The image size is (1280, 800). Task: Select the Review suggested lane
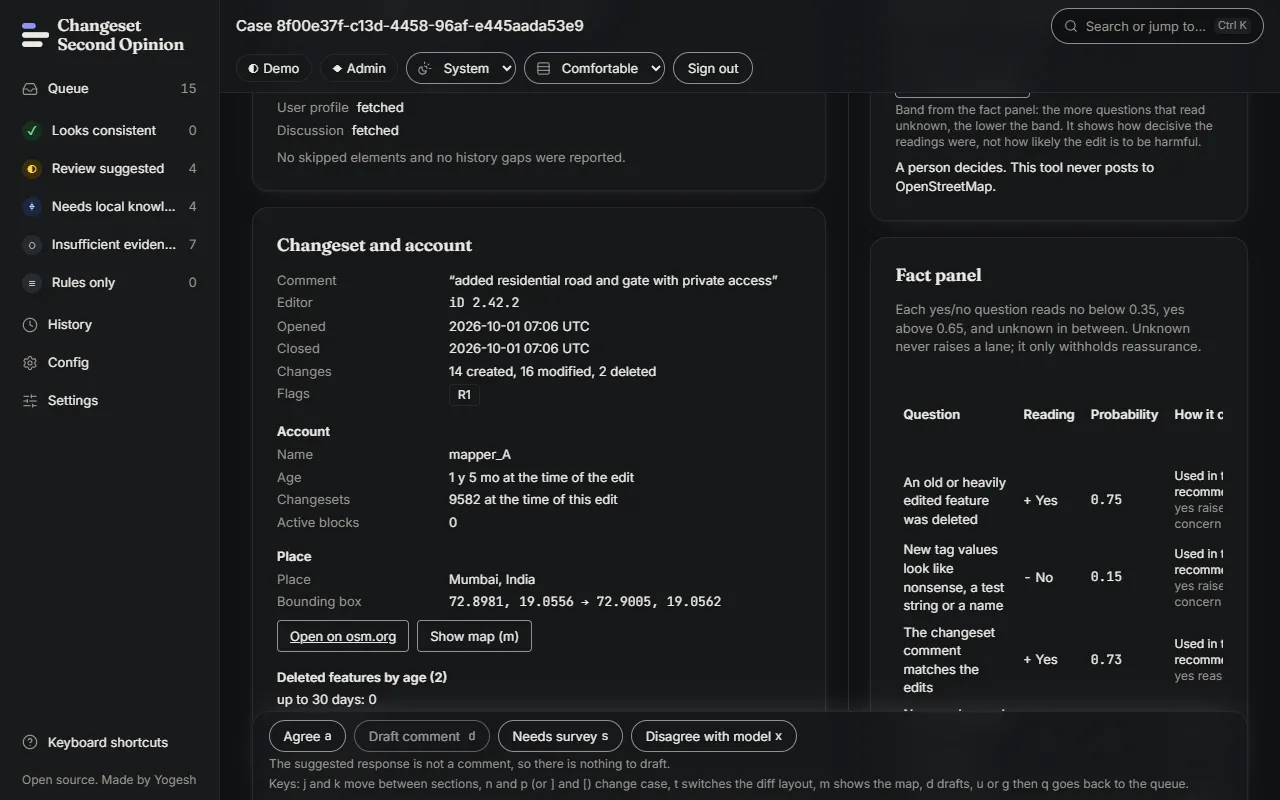point(110,169)
